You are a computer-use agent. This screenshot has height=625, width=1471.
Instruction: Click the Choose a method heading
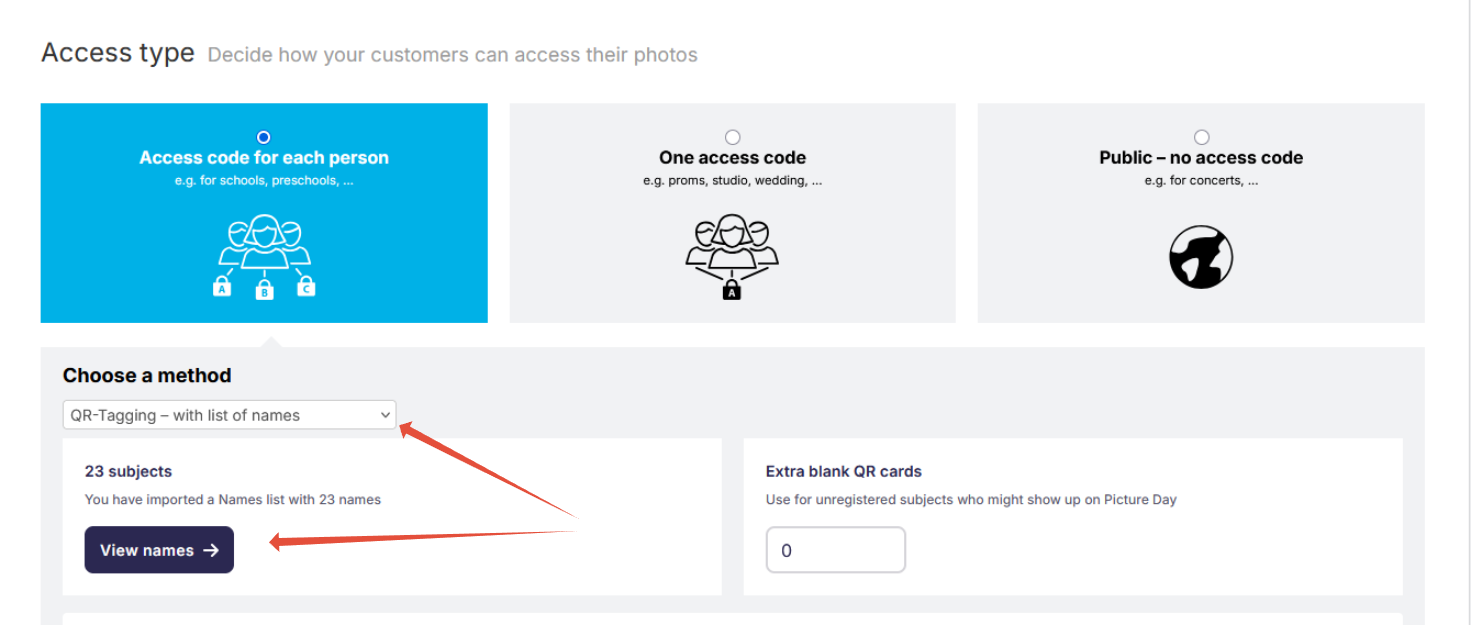[147, 376]
